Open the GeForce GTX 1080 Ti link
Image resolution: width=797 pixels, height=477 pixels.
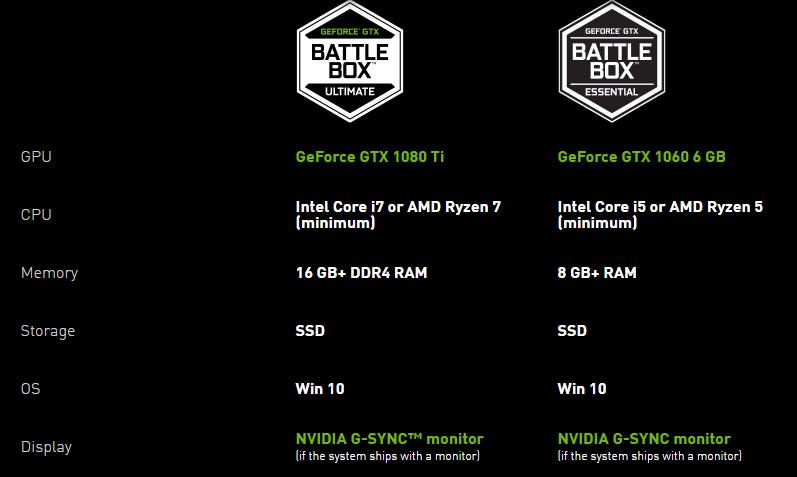(x=368, y=157)
